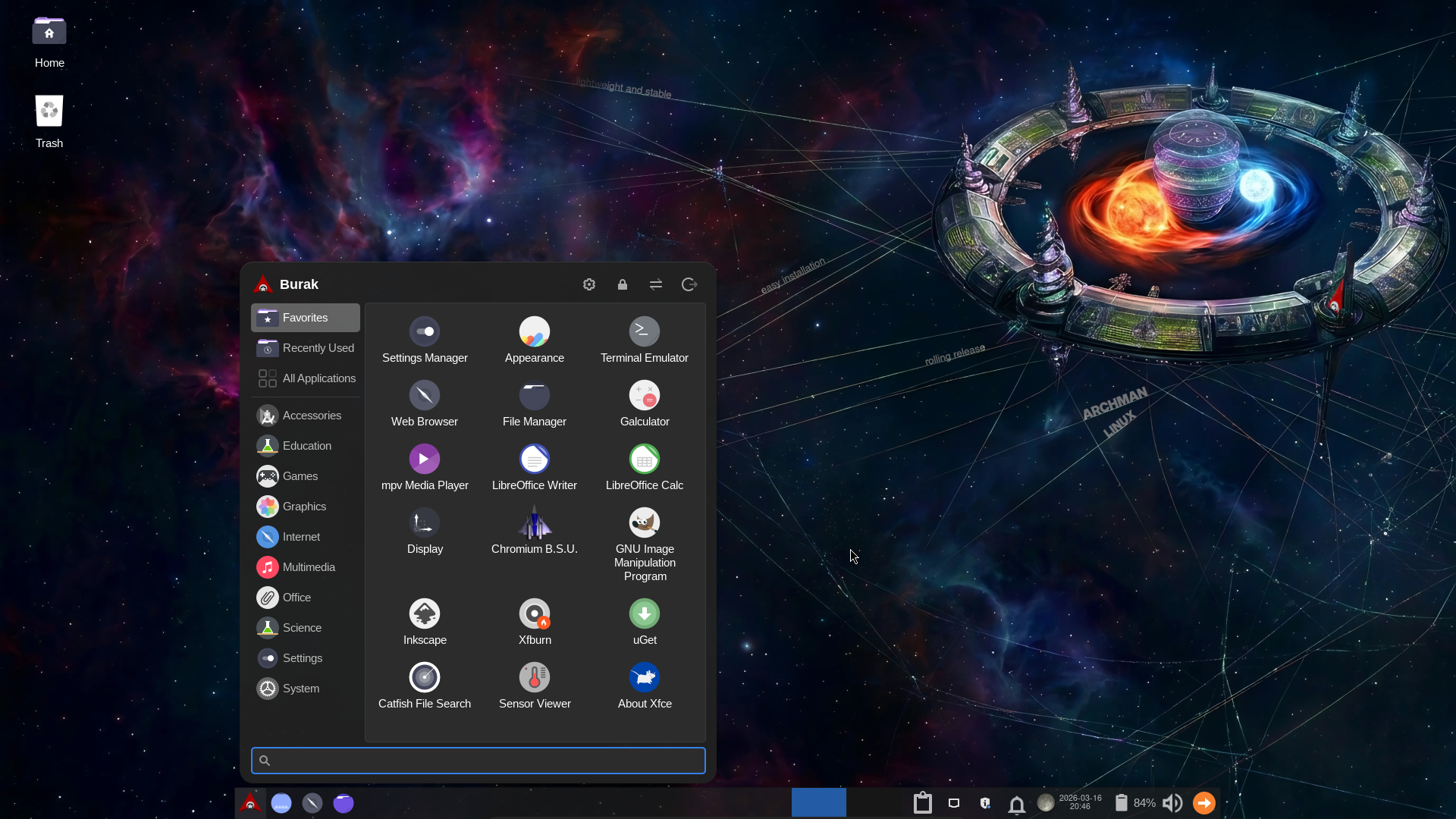Open settings gear in the menu header
Viewport: 1456px width, 819px height.
[x=589, y=284]
